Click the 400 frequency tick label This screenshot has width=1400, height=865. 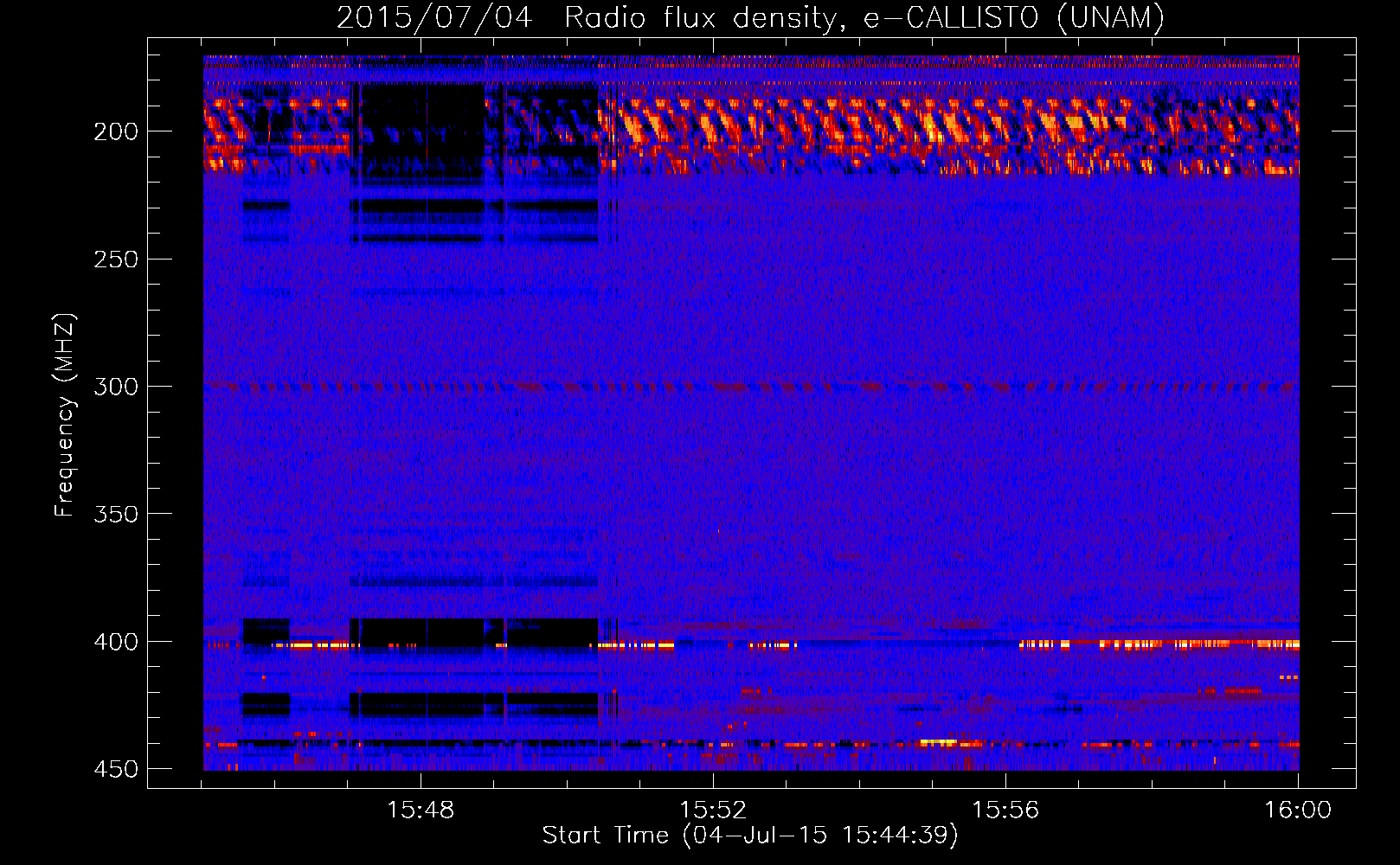pyautogui.click(x=116, y=642)
